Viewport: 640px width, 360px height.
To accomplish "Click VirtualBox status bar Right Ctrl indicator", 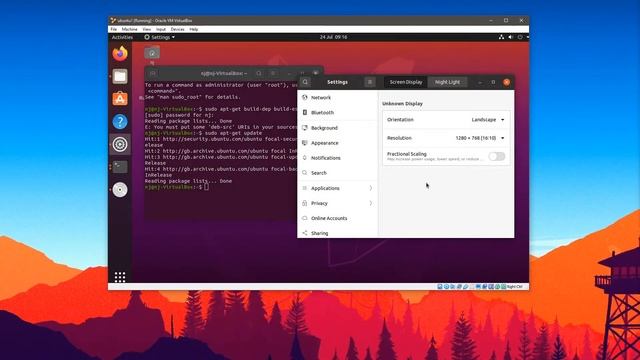I will (514, 287).
